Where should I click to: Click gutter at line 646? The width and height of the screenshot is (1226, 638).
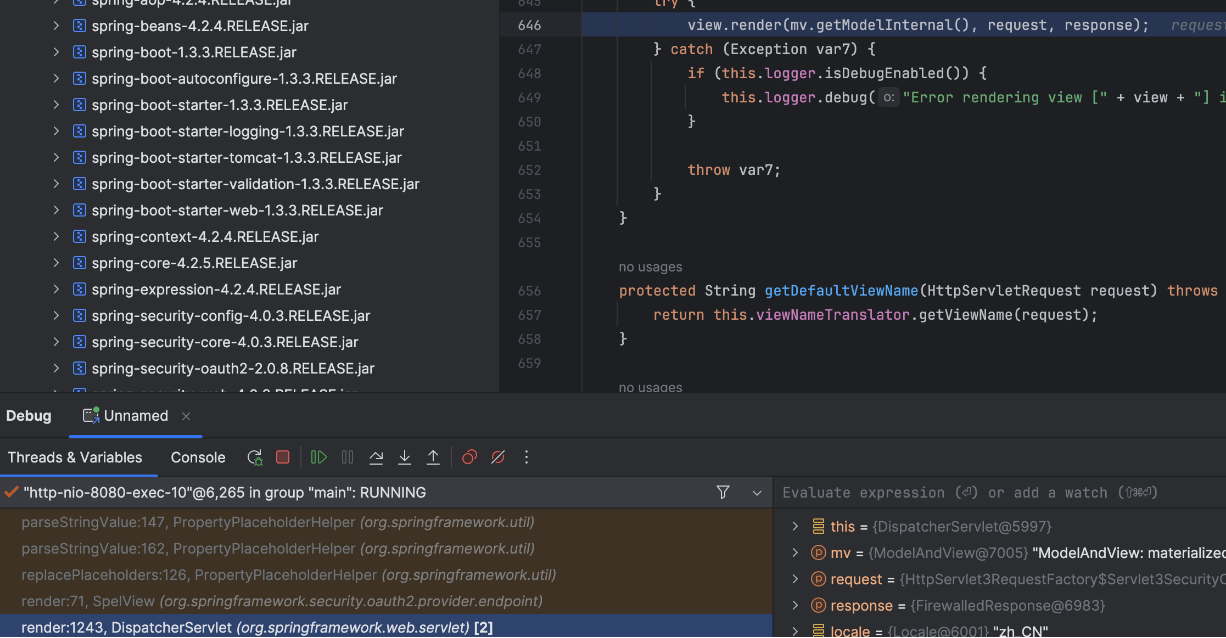[x=530, y=25]
